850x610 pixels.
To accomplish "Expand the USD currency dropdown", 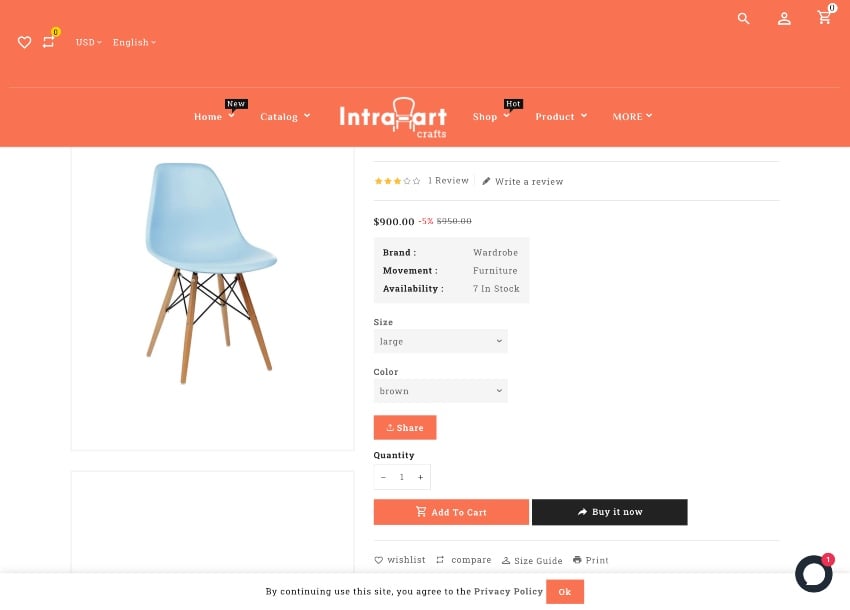I will (88, 42).
